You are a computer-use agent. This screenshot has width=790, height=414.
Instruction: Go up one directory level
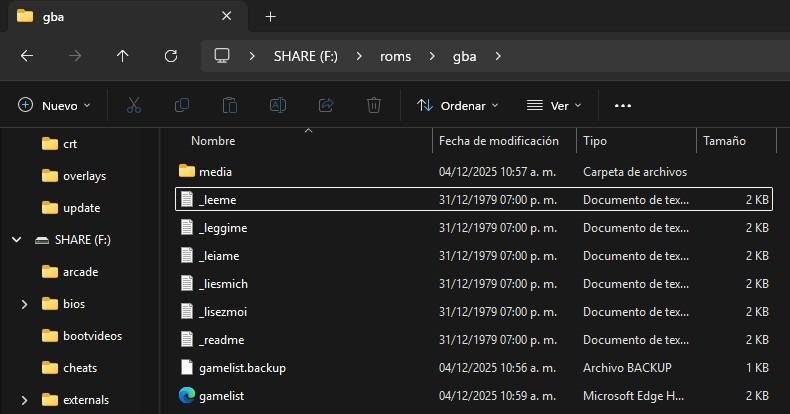click(x=123, y=56)
